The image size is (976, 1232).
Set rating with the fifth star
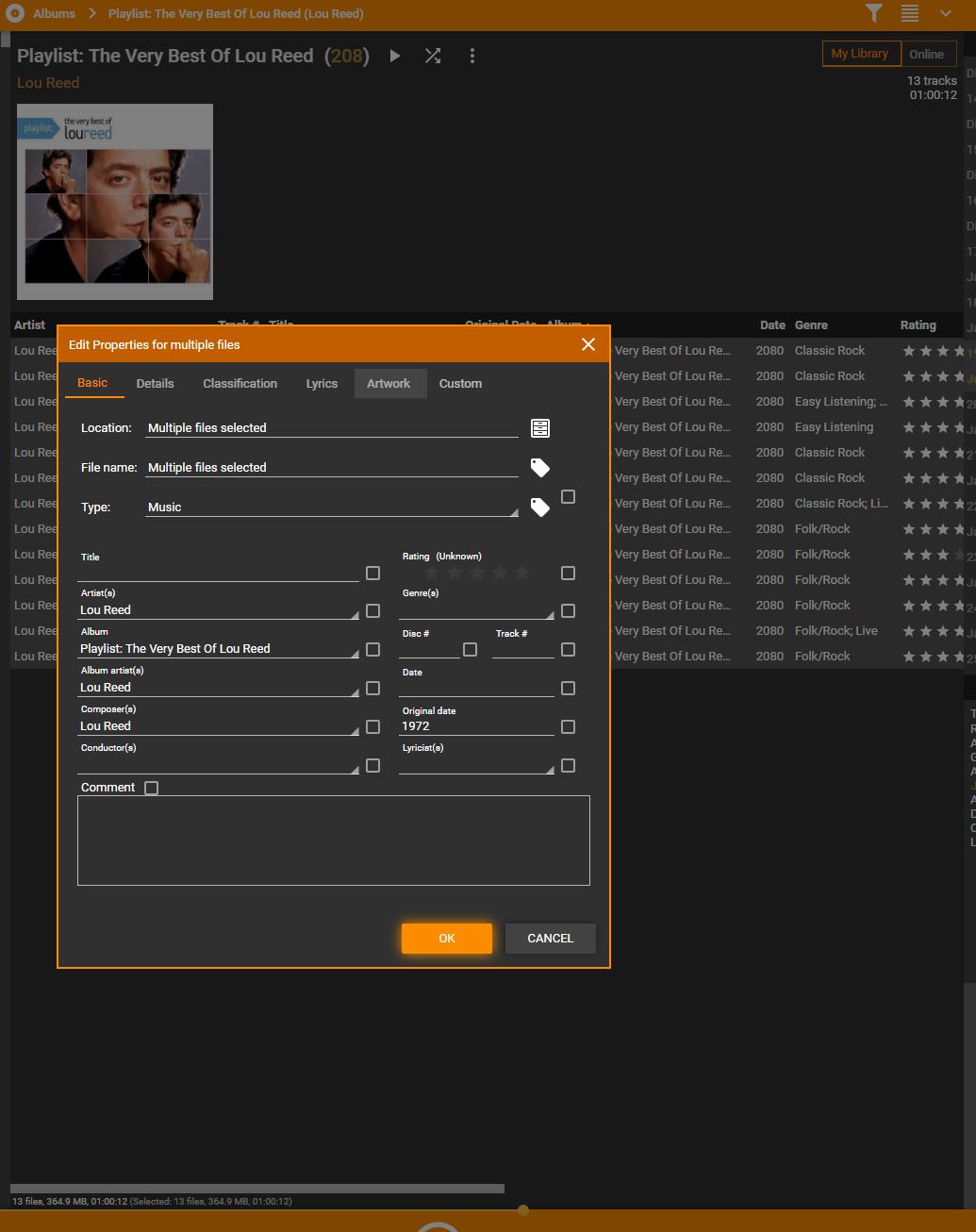pos(522,573)
